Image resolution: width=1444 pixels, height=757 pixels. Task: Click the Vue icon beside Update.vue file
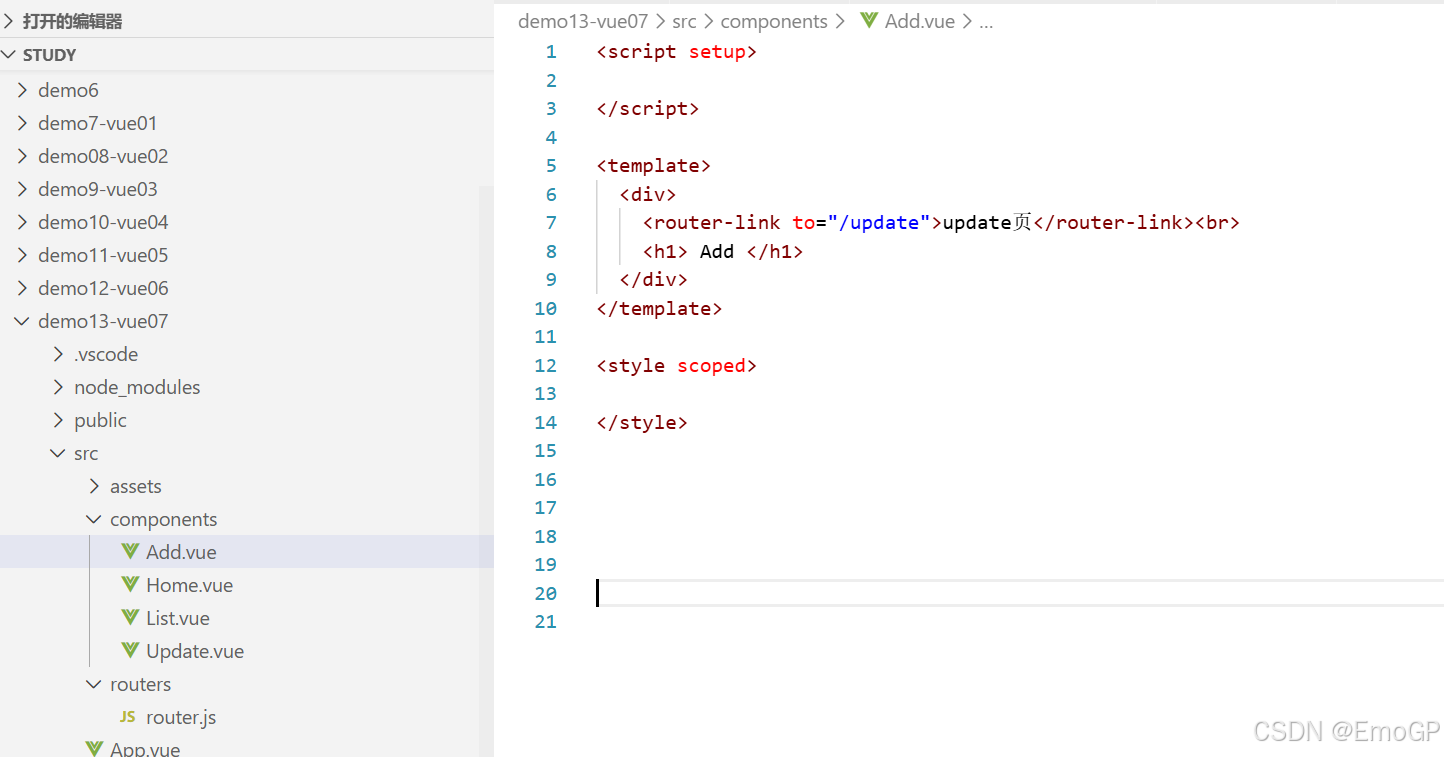pos(130,651)
